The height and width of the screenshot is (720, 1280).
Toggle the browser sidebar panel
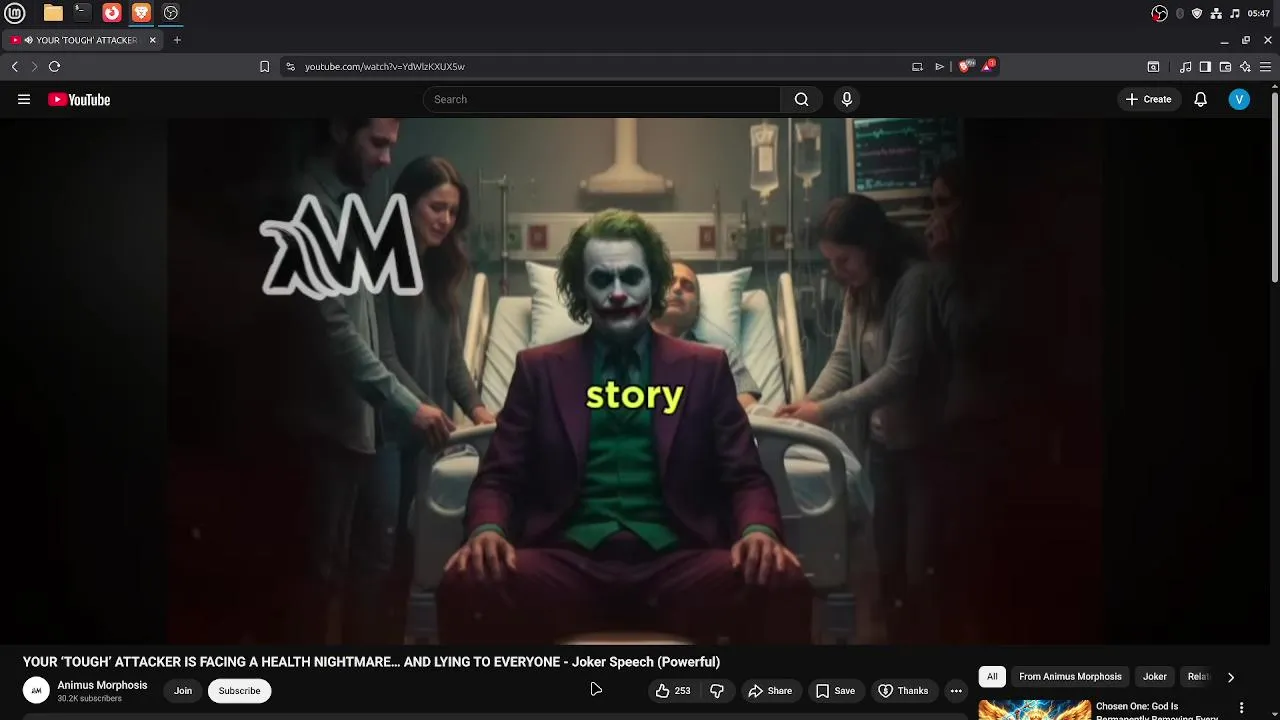tap(1205, 67)
